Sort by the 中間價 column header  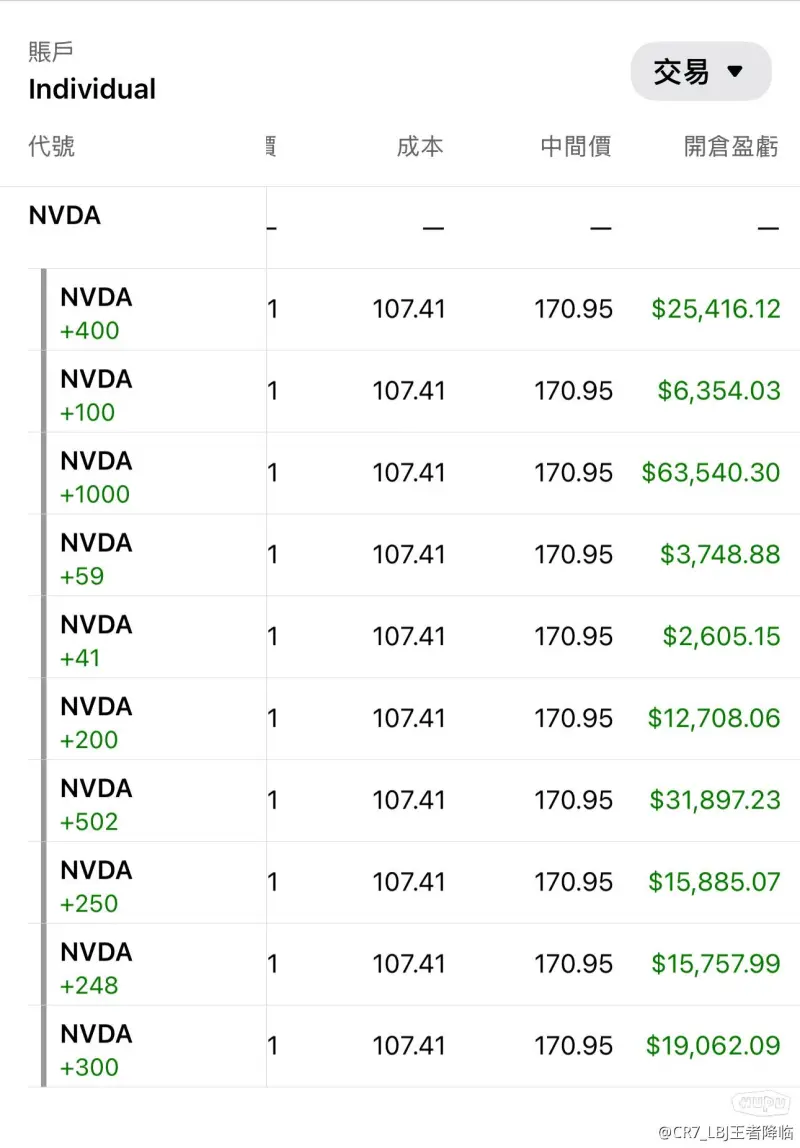(576, 146)
